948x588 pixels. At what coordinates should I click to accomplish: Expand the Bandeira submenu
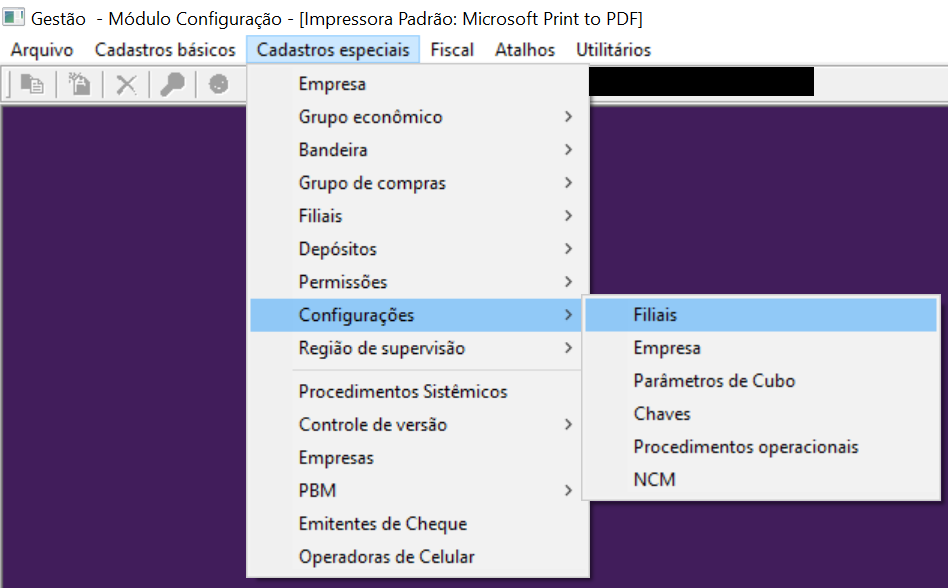(x=333, y=150)
